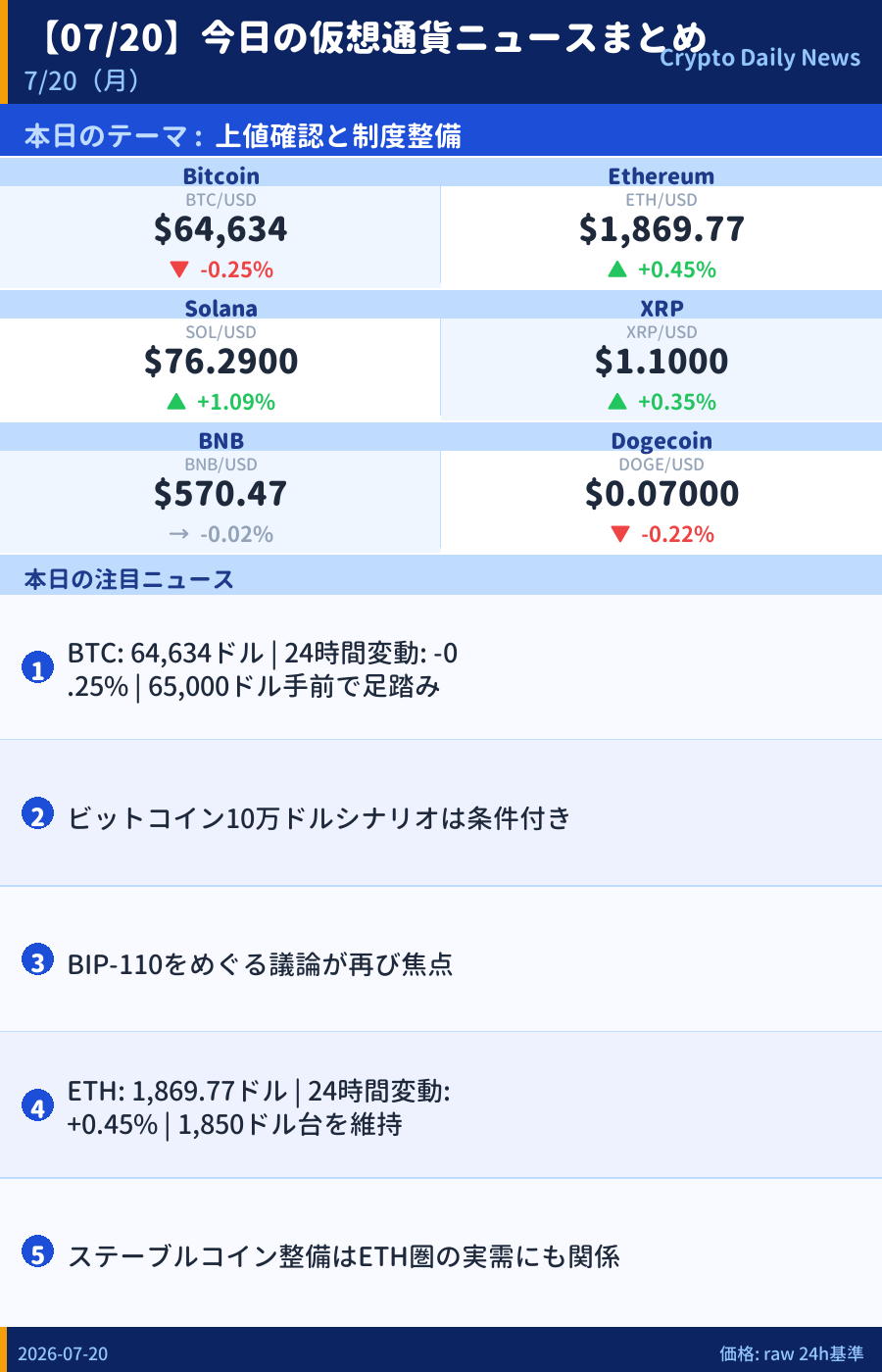Click the green up triangle beside XRP +0.35%
Viewport: 882px width, 1372px height.
616,402
